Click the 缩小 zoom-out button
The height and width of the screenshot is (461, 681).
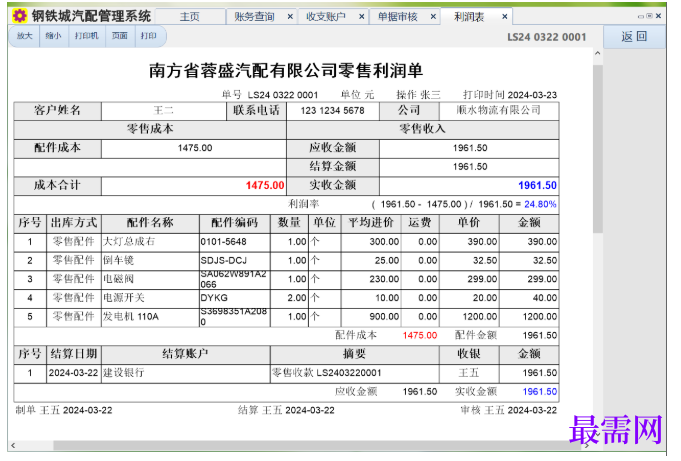coord(53,36)
